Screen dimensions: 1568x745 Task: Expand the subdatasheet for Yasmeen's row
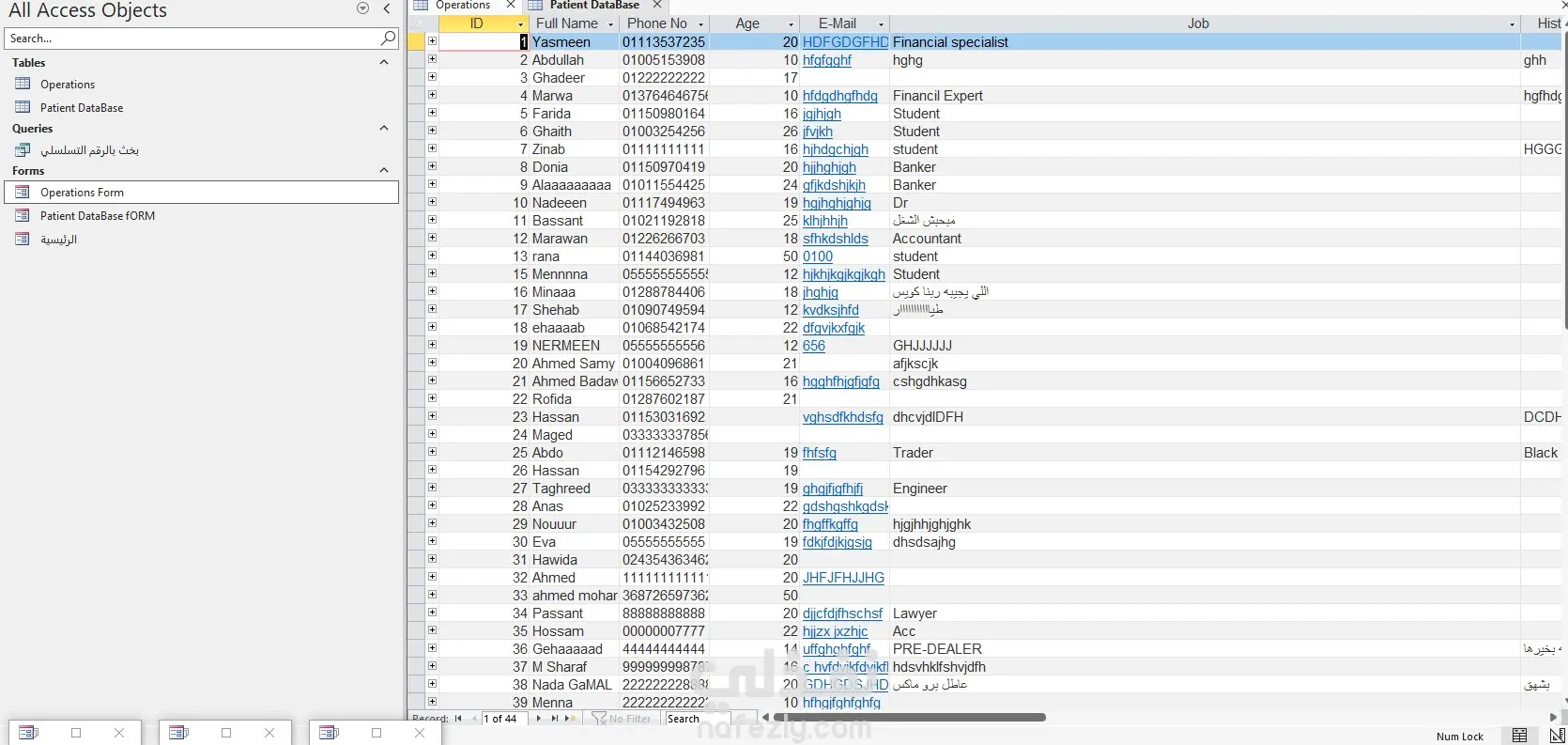(x=432, y=41)
